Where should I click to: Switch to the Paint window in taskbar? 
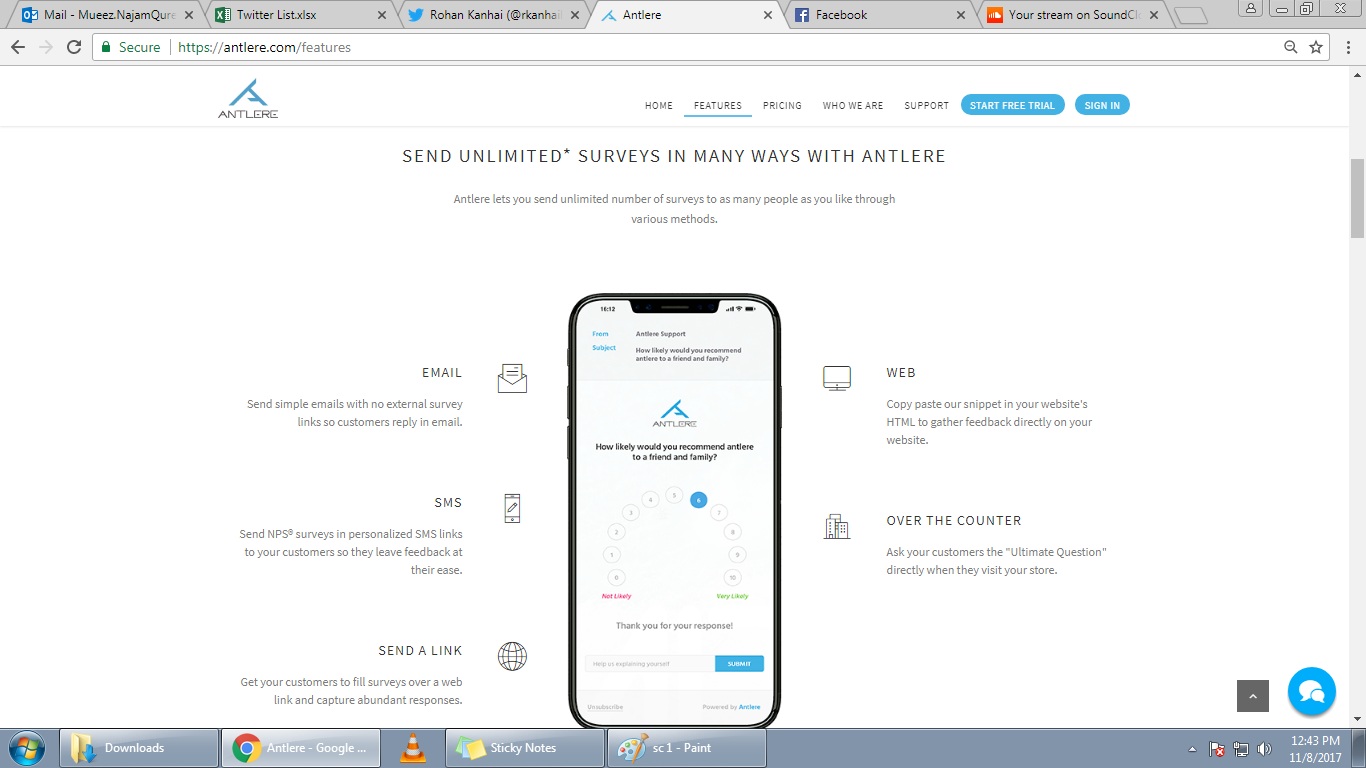tap(687, 748)
